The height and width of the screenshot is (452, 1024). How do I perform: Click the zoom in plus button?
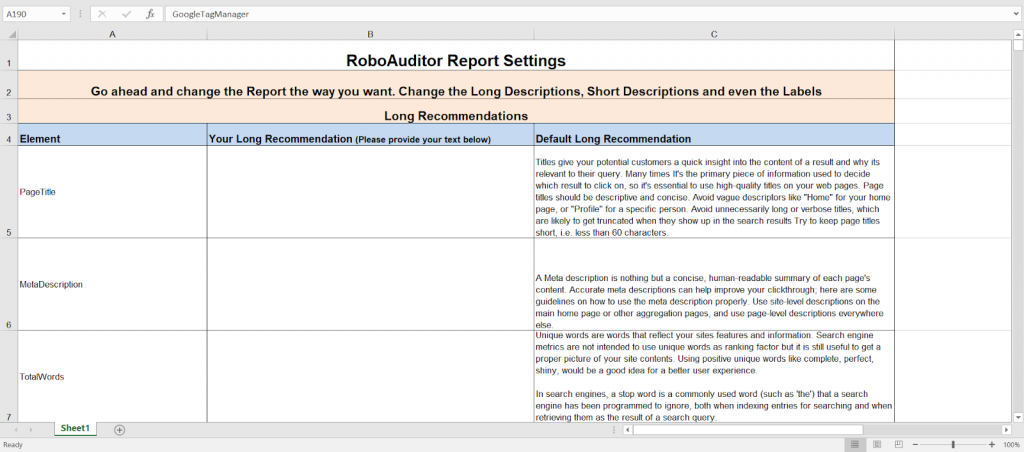(x=992, y=444)
